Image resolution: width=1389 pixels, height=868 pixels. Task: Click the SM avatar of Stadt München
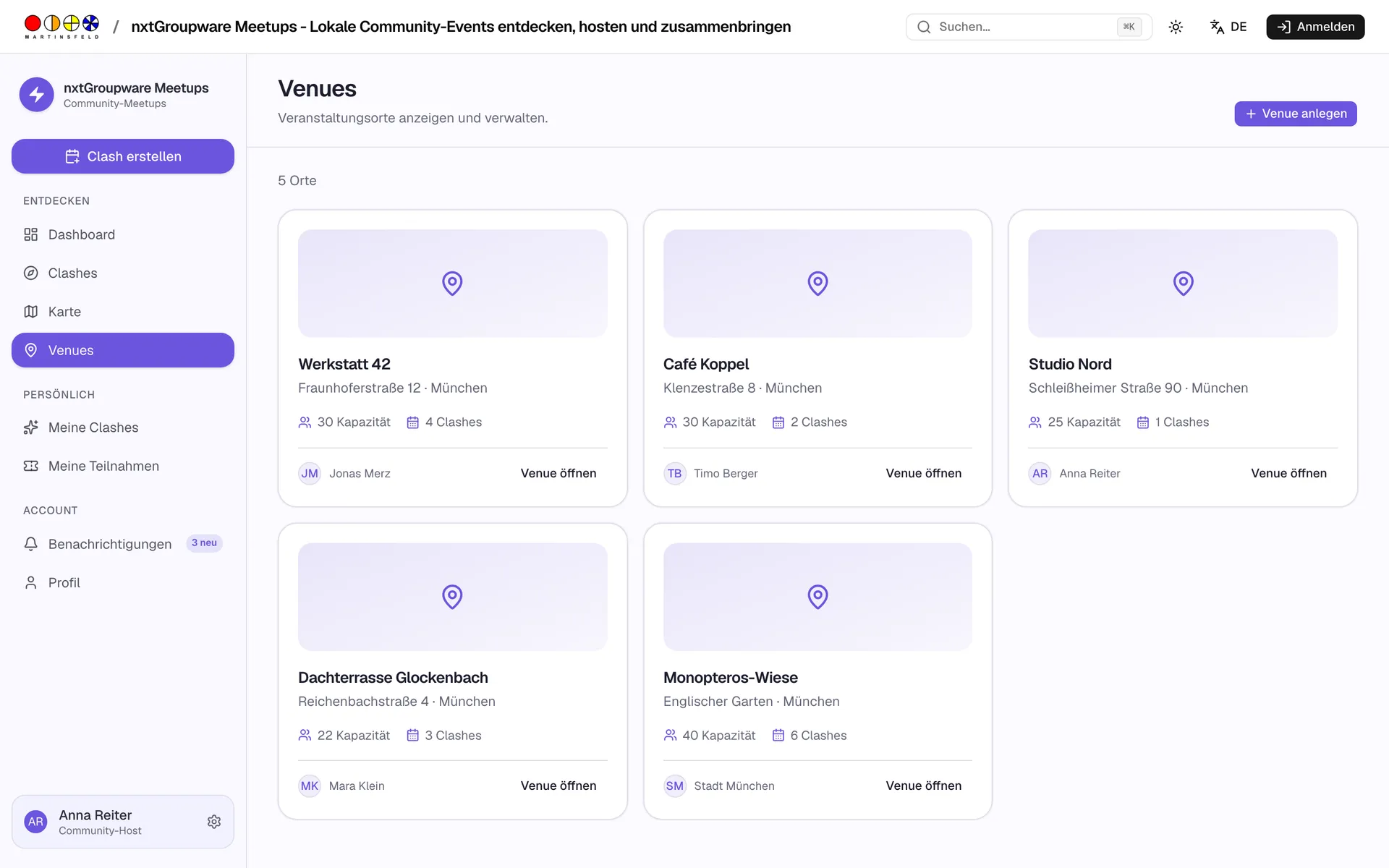675,786
